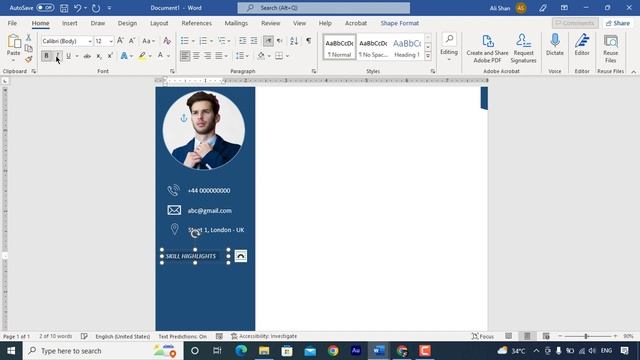Click the Save icon in title bar

(64, 8)
